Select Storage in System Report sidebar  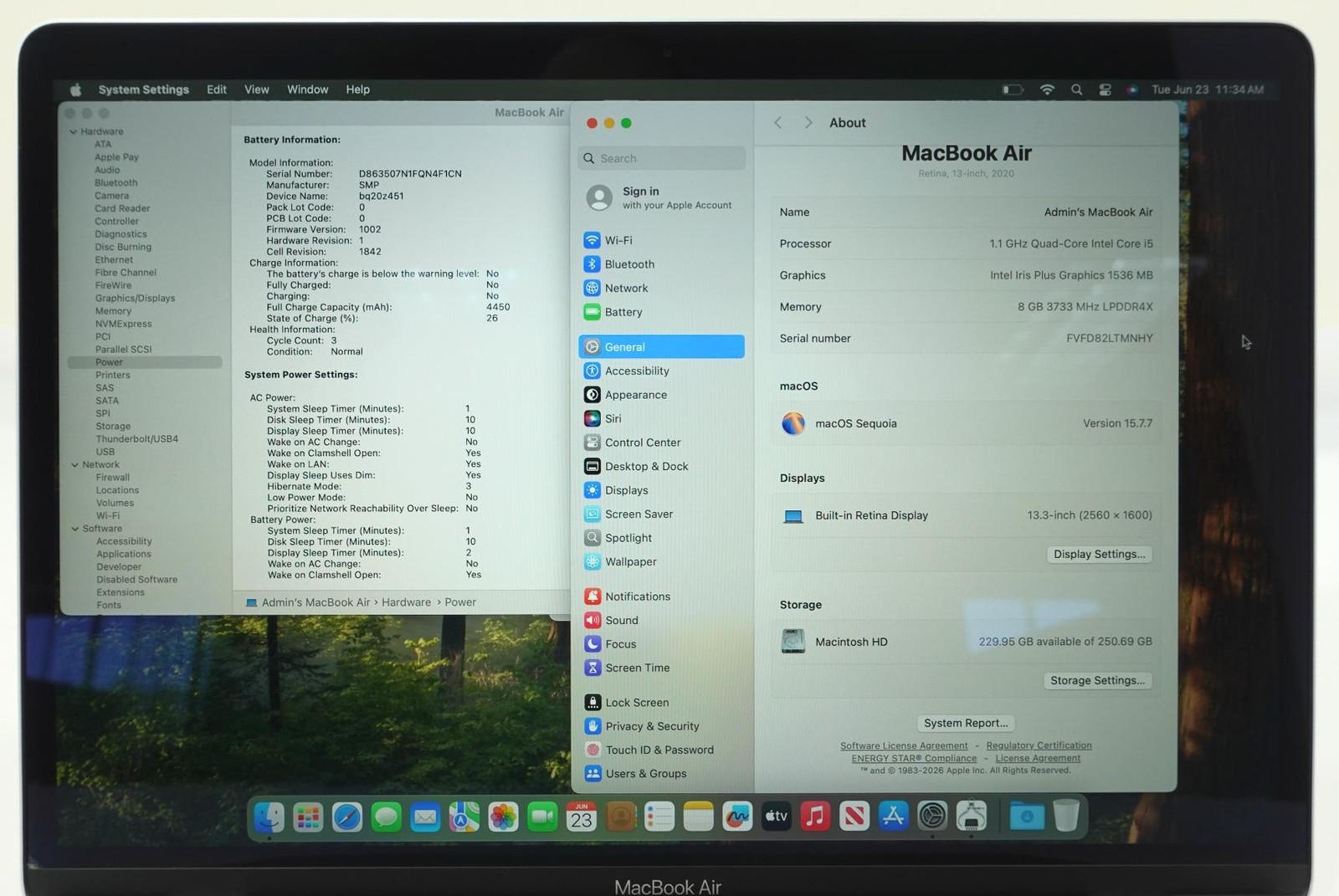(113, 427)
